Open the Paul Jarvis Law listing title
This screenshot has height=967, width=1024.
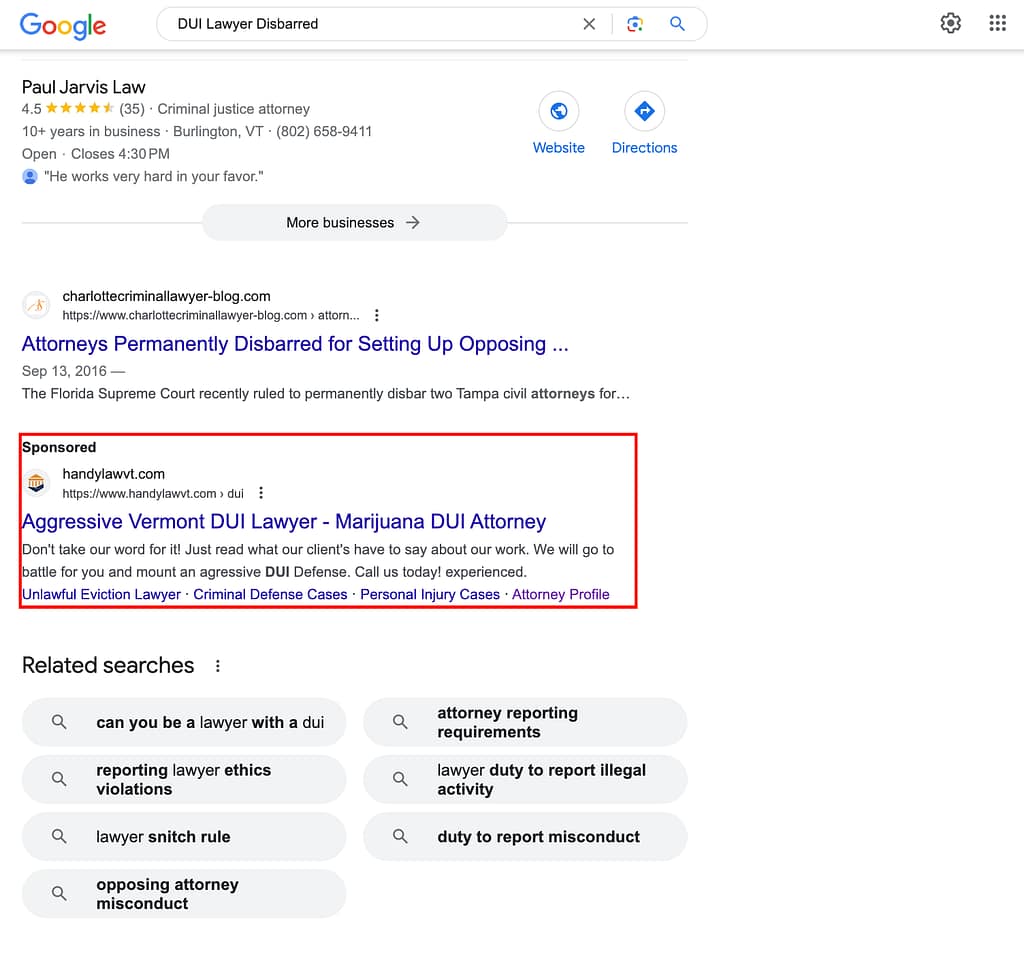tap(84, 87)
